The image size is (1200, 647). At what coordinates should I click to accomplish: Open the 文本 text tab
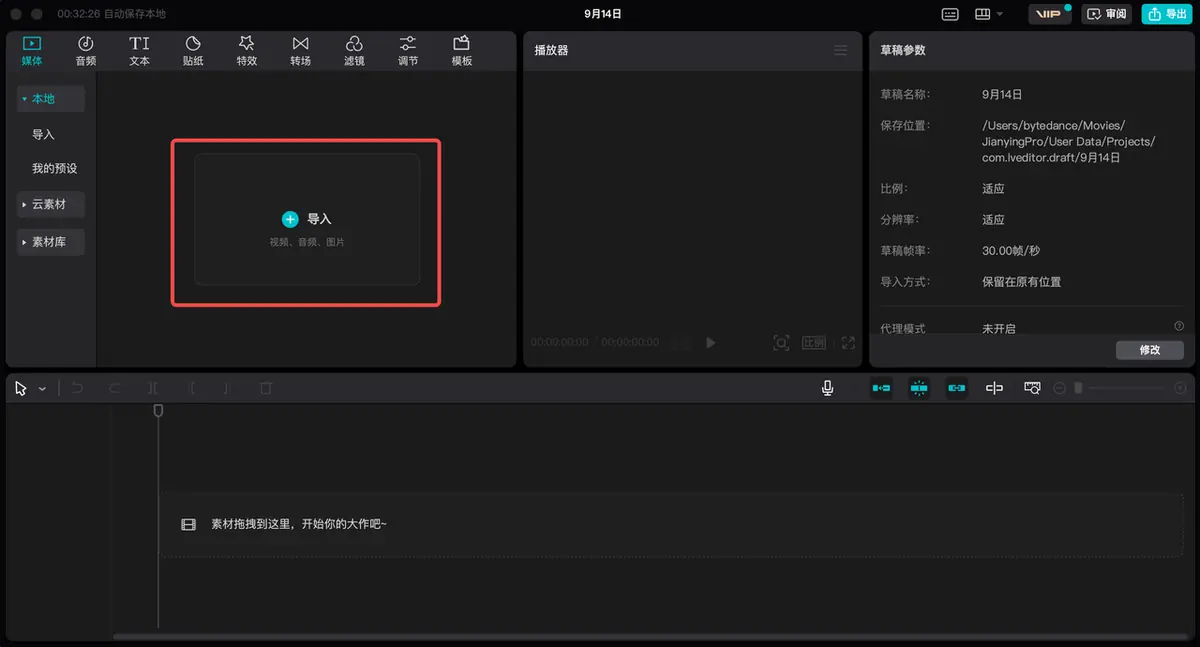[x=139, y=51]
